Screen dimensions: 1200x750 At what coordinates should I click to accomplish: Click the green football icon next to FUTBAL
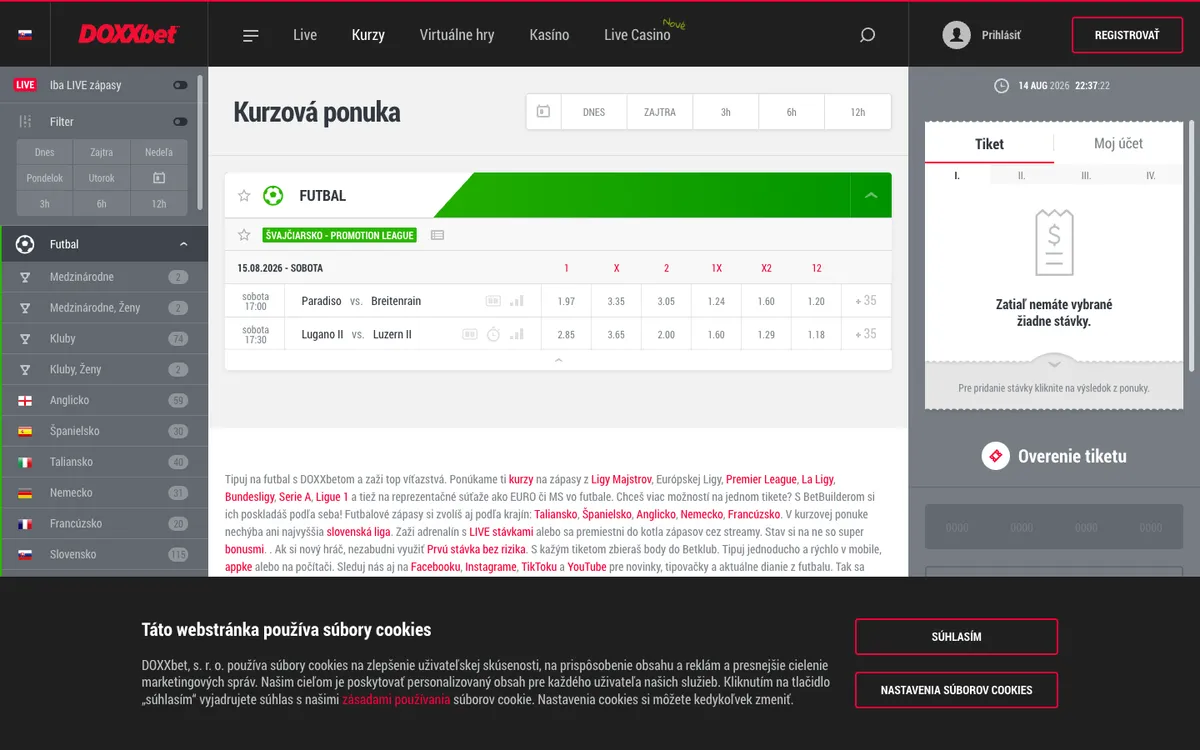point(273,196)
